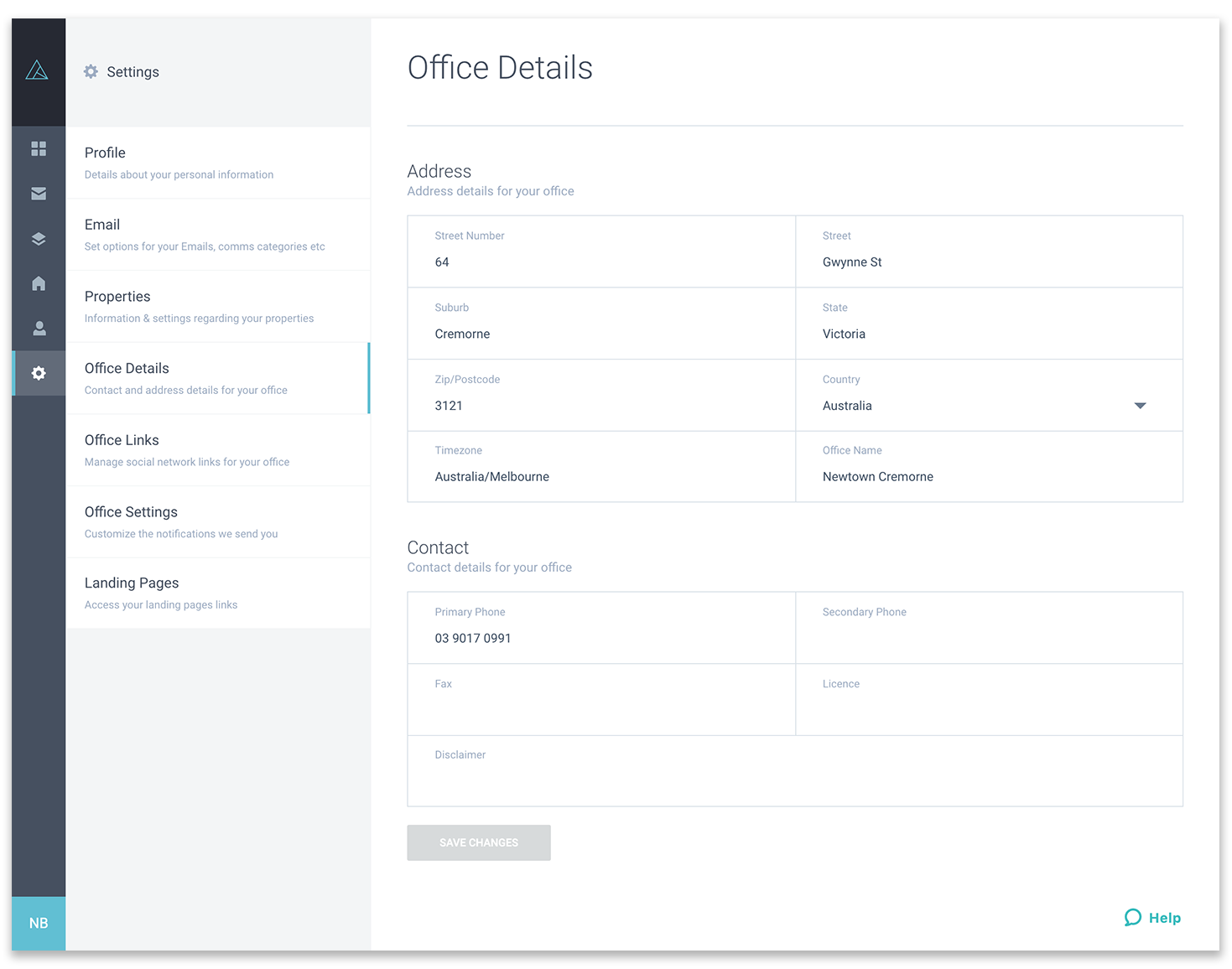The image size is (1232, 969).
Task: Select the Office Details section
Action: pos(218,378)
